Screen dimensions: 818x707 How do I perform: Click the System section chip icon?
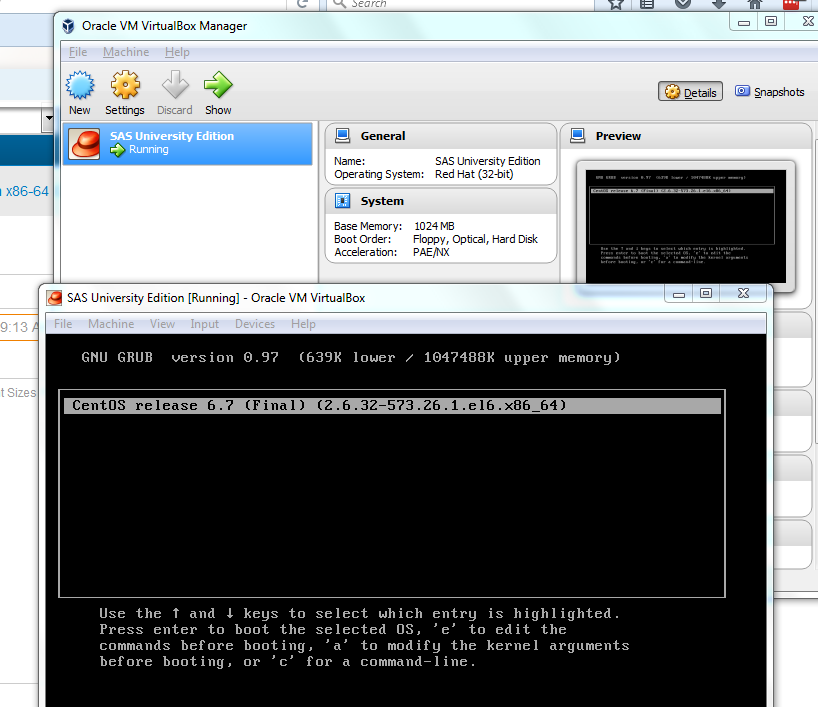click(x=343, y=201)
